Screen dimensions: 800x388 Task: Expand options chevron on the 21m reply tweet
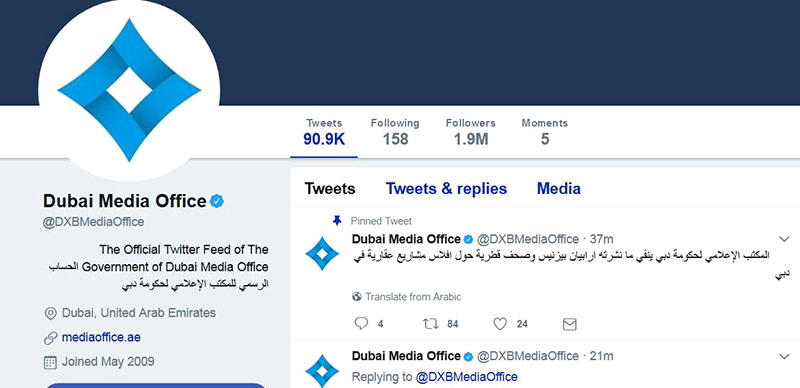pos(784,356)
